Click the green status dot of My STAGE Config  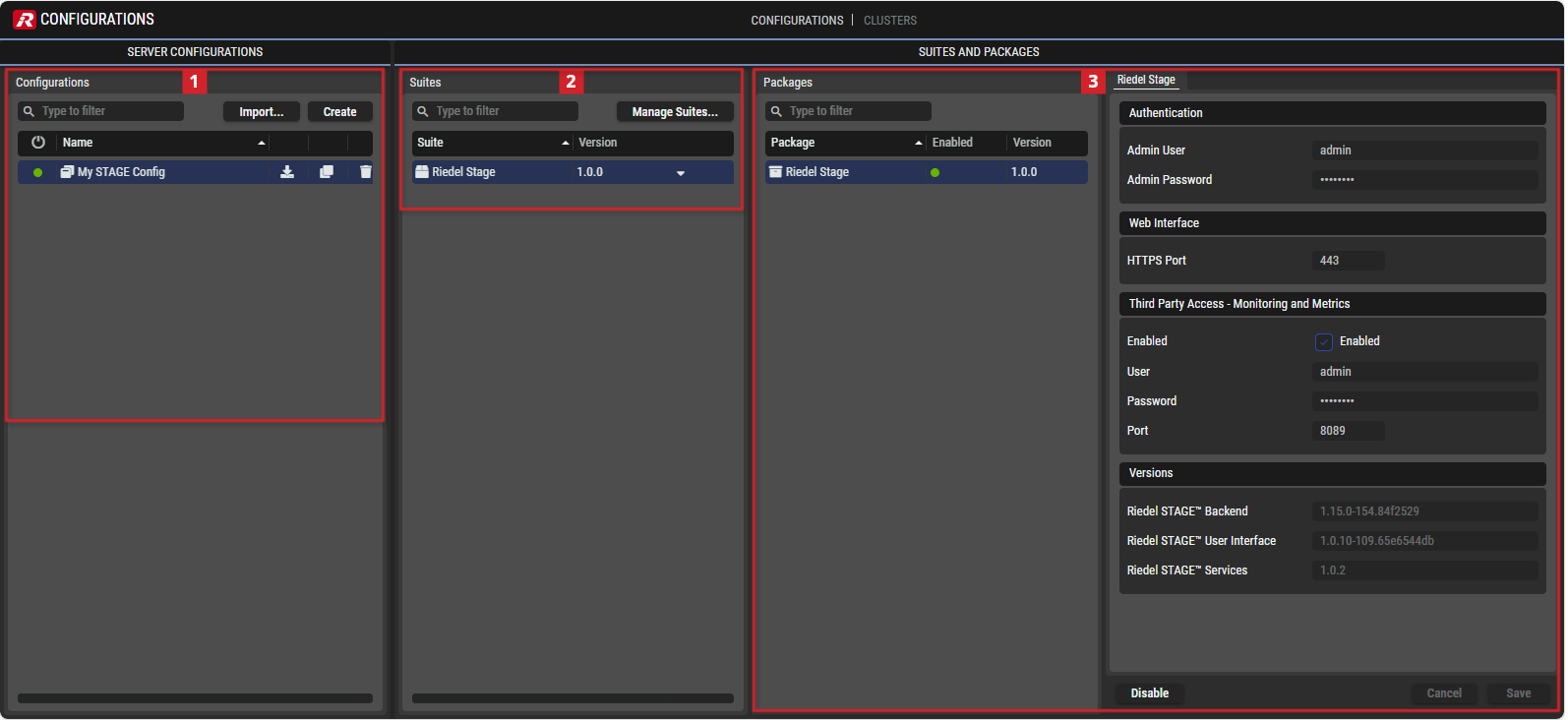click(x=38, y=173)
